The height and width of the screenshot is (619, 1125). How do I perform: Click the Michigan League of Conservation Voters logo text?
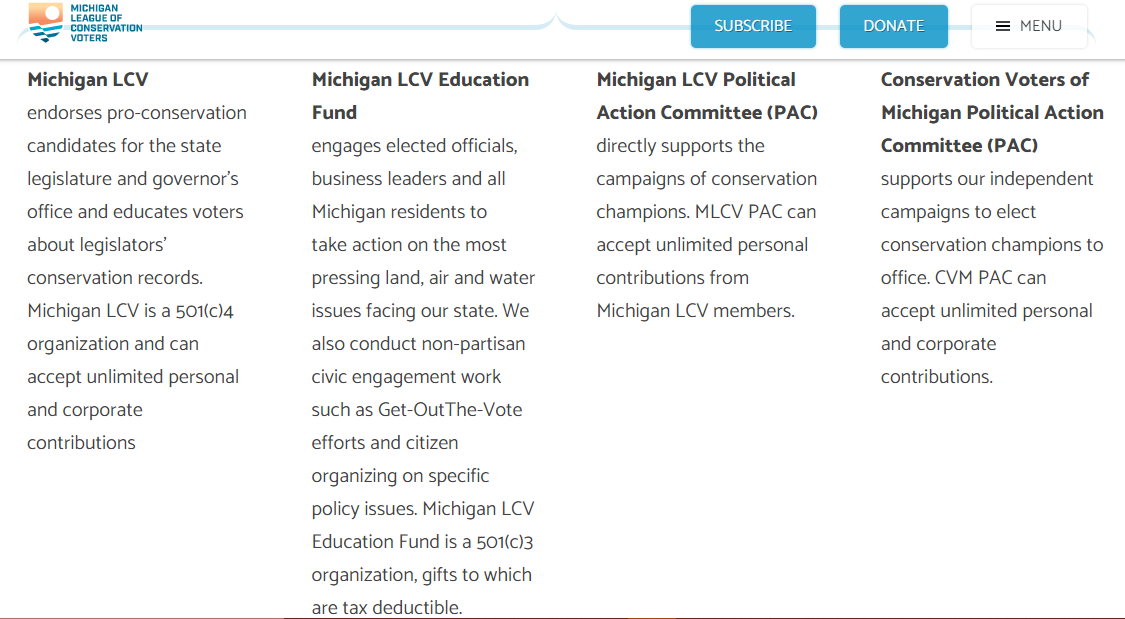(106, 22)
